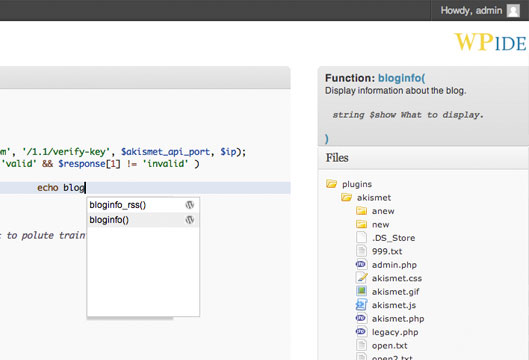The width and height of the screenshot is (529, 360).
Task: Select bloginfo() autocomplete suggestion
Action: tap(143, 220)
